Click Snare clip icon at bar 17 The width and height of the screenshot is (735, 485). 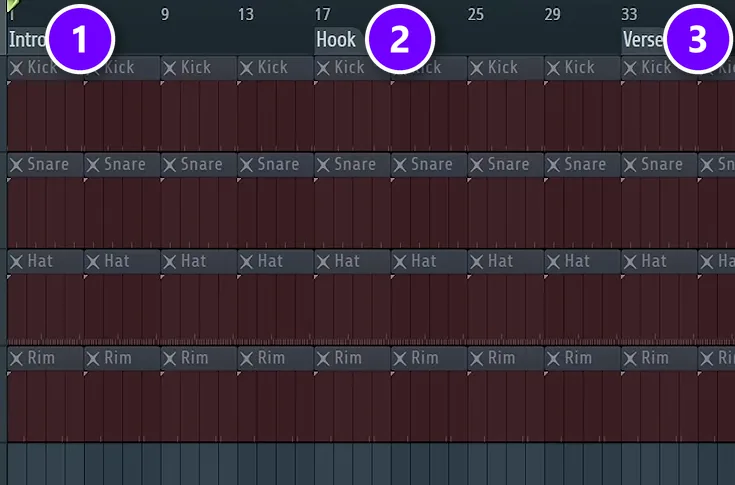[323, 165]
